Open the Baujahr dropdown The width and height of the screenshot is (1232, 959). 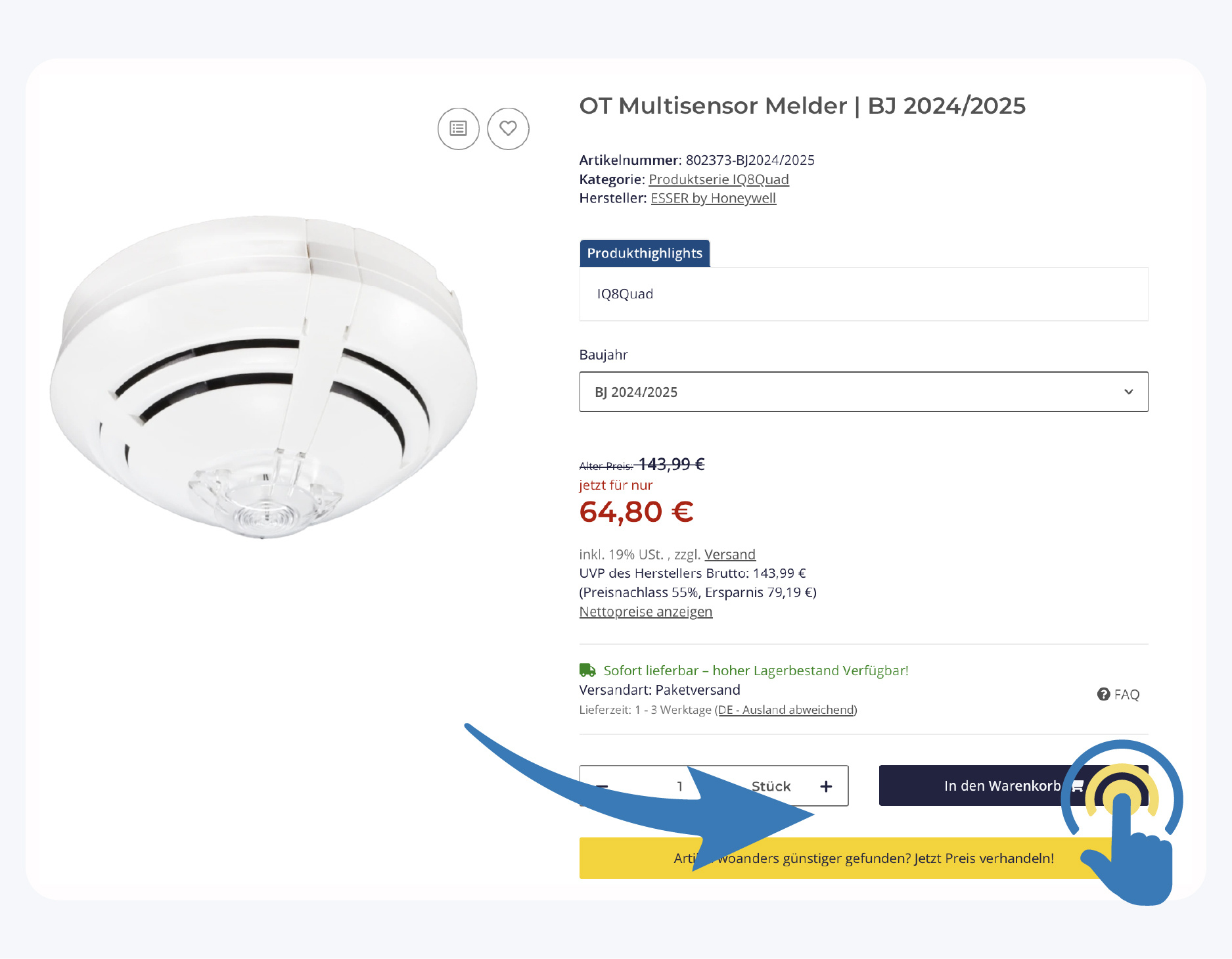863,392
